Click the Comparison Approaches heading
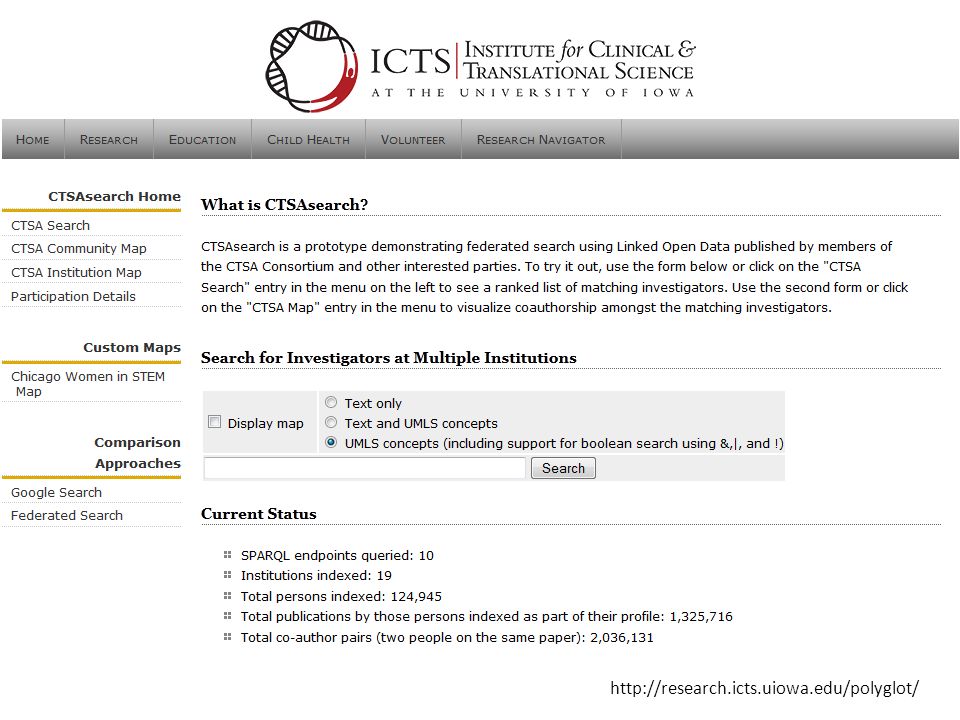The image size is (960, 720). pos(137,453)
